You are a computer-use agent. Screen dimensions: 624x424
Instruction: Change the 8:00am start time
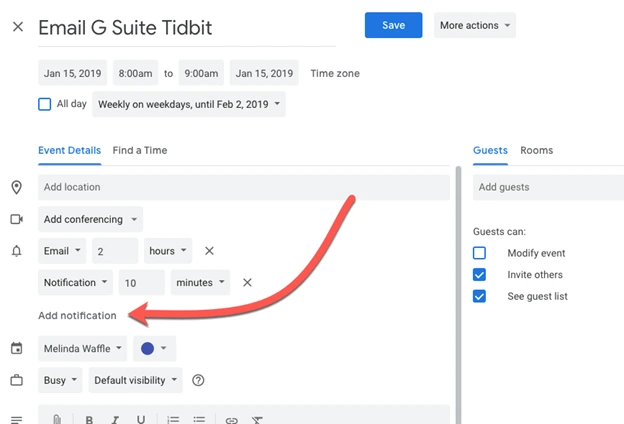135,73
